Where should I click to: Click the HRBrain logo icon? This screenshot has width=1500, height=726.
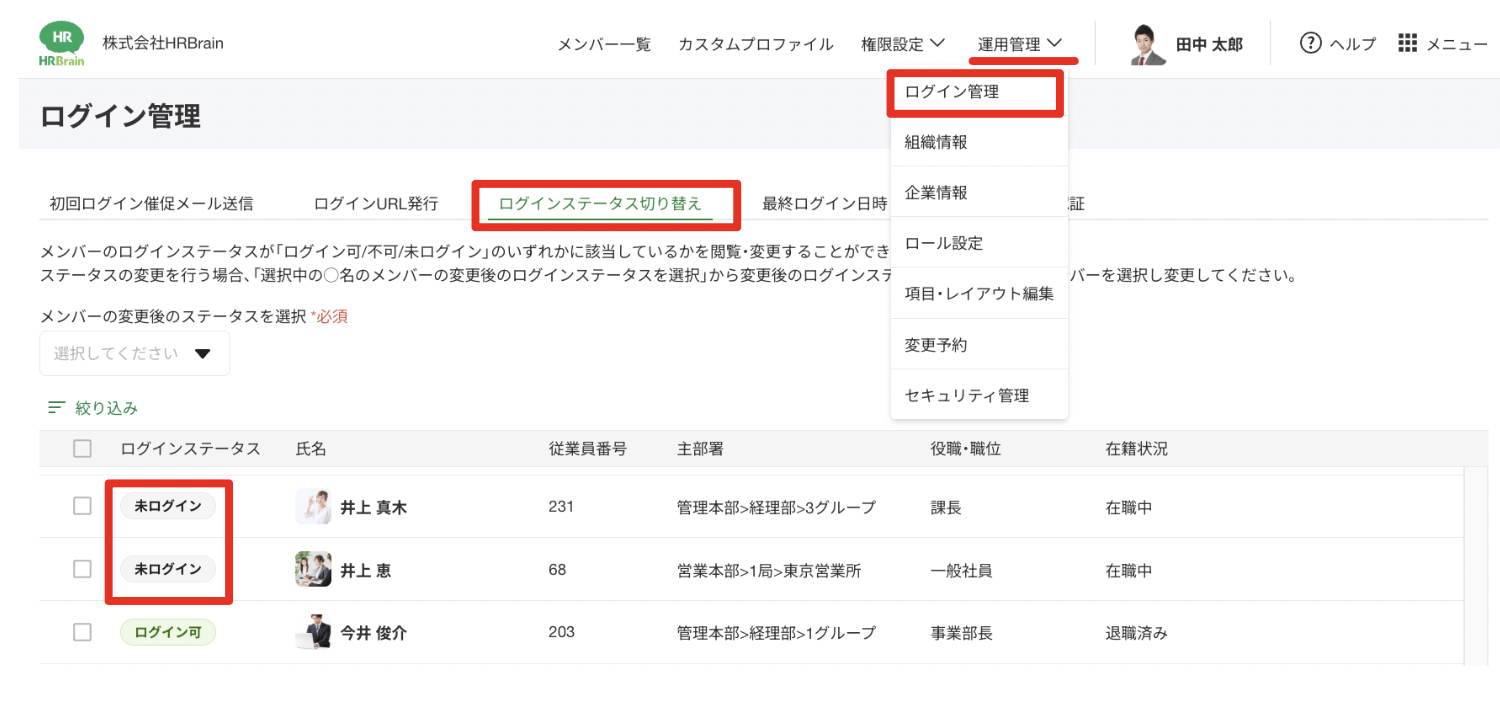[61, 43]
